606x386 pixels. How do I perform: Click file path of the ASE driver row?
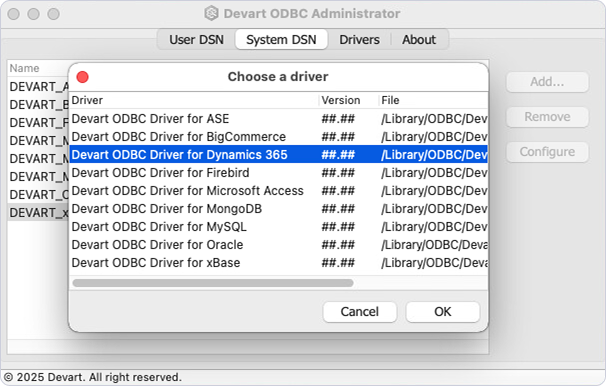(x=434, y=119)
